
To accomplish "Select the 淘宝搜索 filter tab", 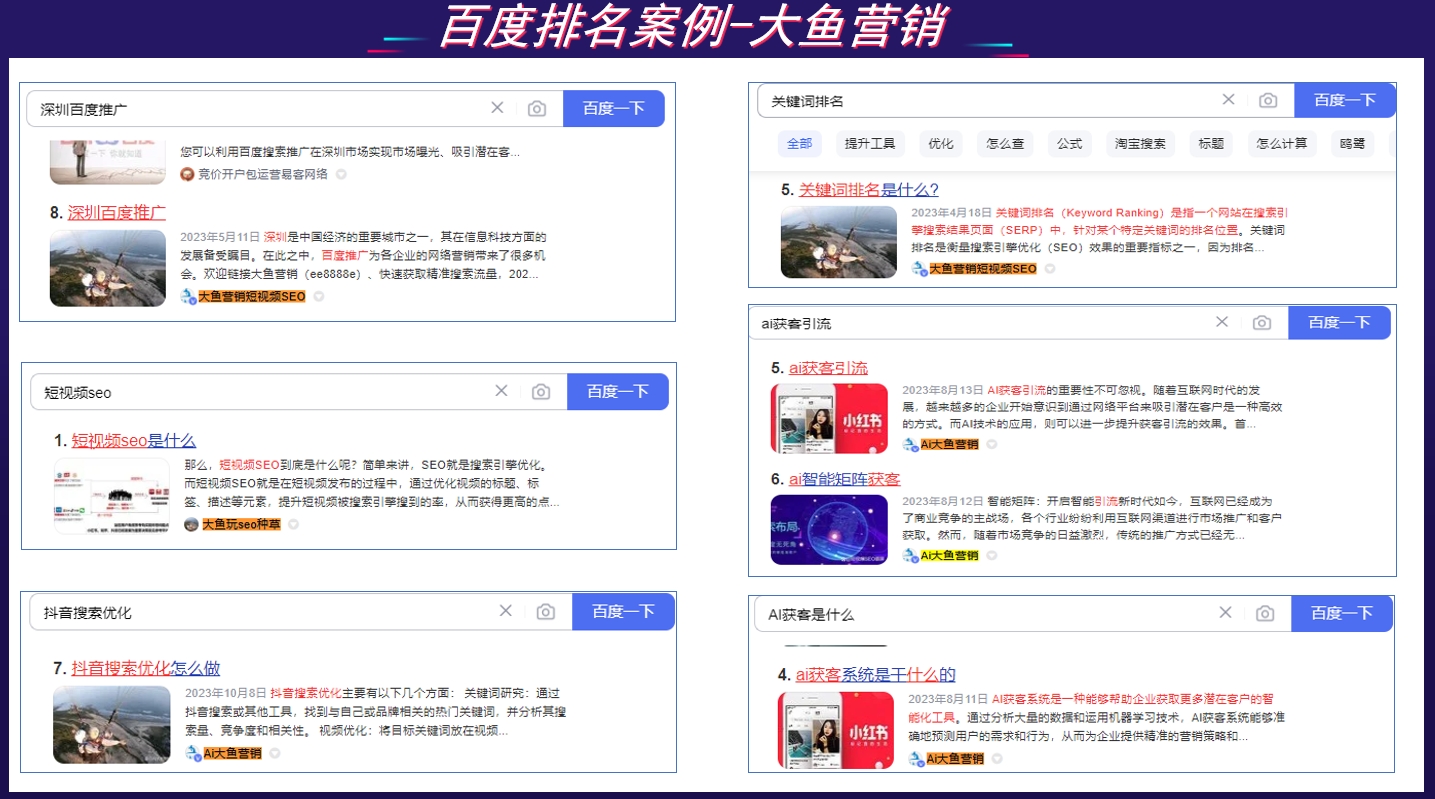I will (x=1141, y=144).
